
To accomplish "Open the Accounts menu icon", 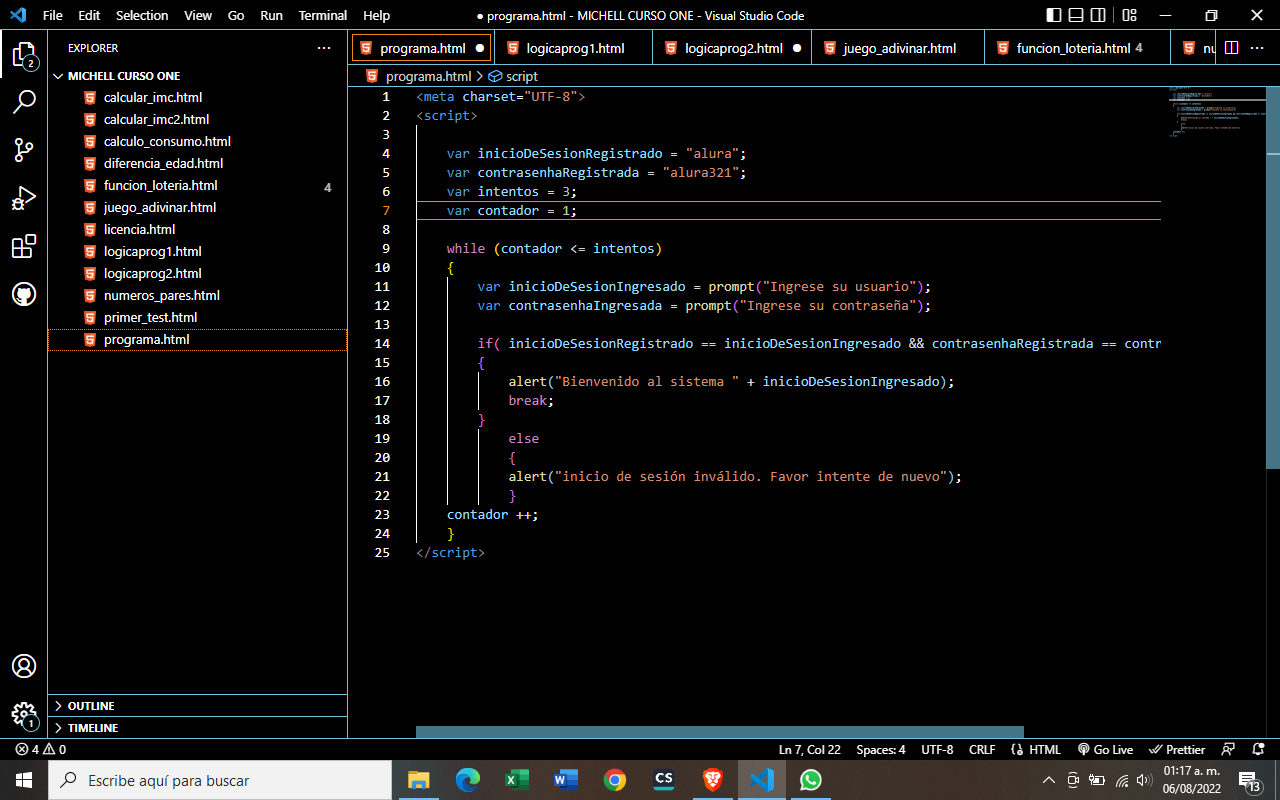I will tap(24, 666).
